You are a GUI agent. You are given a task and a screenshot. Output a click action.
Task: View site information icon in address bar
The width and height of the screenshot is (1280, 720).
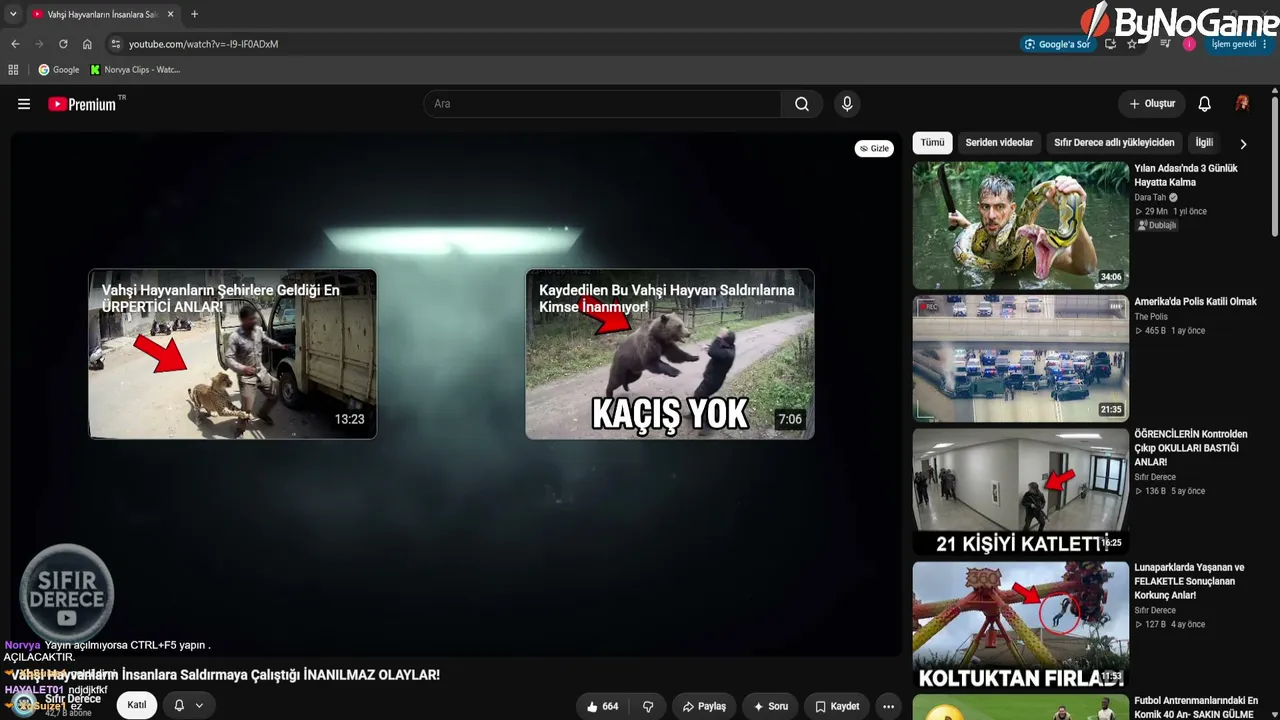[x=116, y=44]
